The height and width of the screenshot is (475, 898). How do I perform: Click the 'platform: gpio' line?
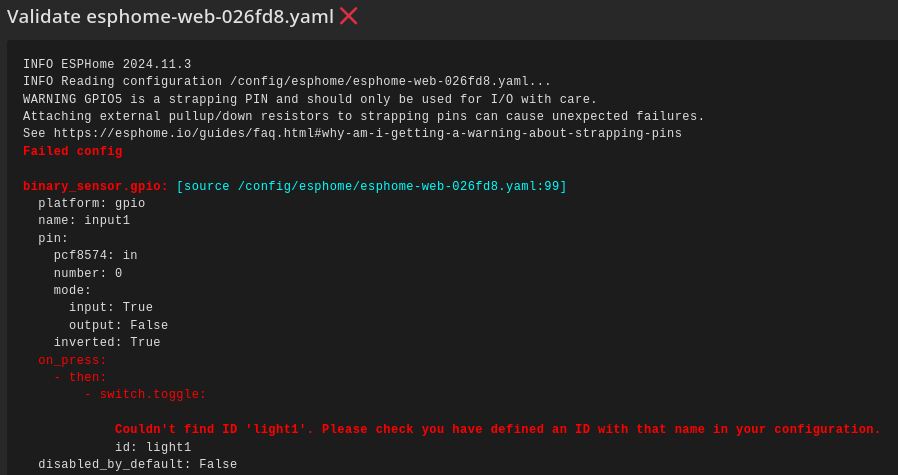coord(91,204)
